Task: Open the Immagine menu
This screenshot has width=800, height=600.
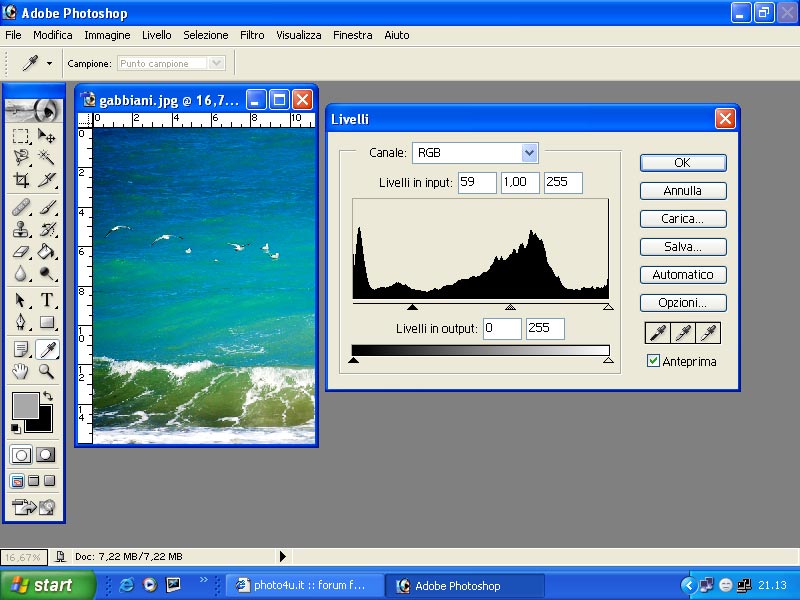Action: [107, 35]
